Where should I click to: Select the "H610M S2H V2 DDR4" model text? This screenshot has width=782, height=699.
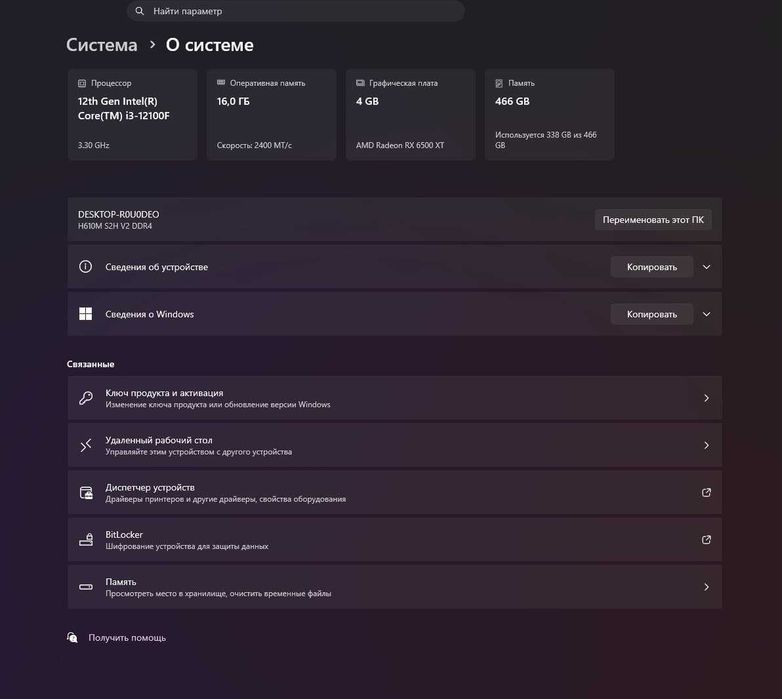tap(115, 226)
